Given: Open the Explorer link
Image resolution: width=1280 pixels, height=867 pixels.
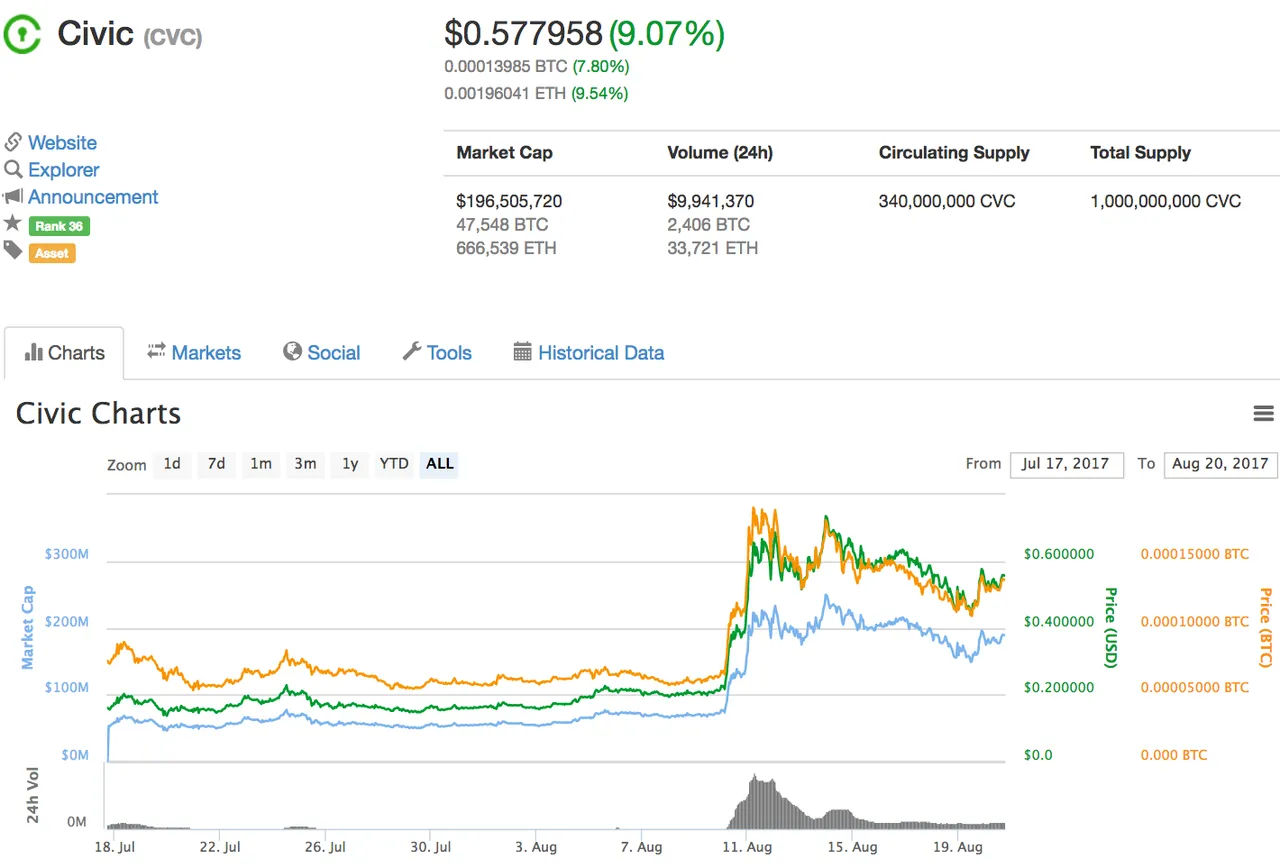Looking at the screenshot, I should coord(63,170).
